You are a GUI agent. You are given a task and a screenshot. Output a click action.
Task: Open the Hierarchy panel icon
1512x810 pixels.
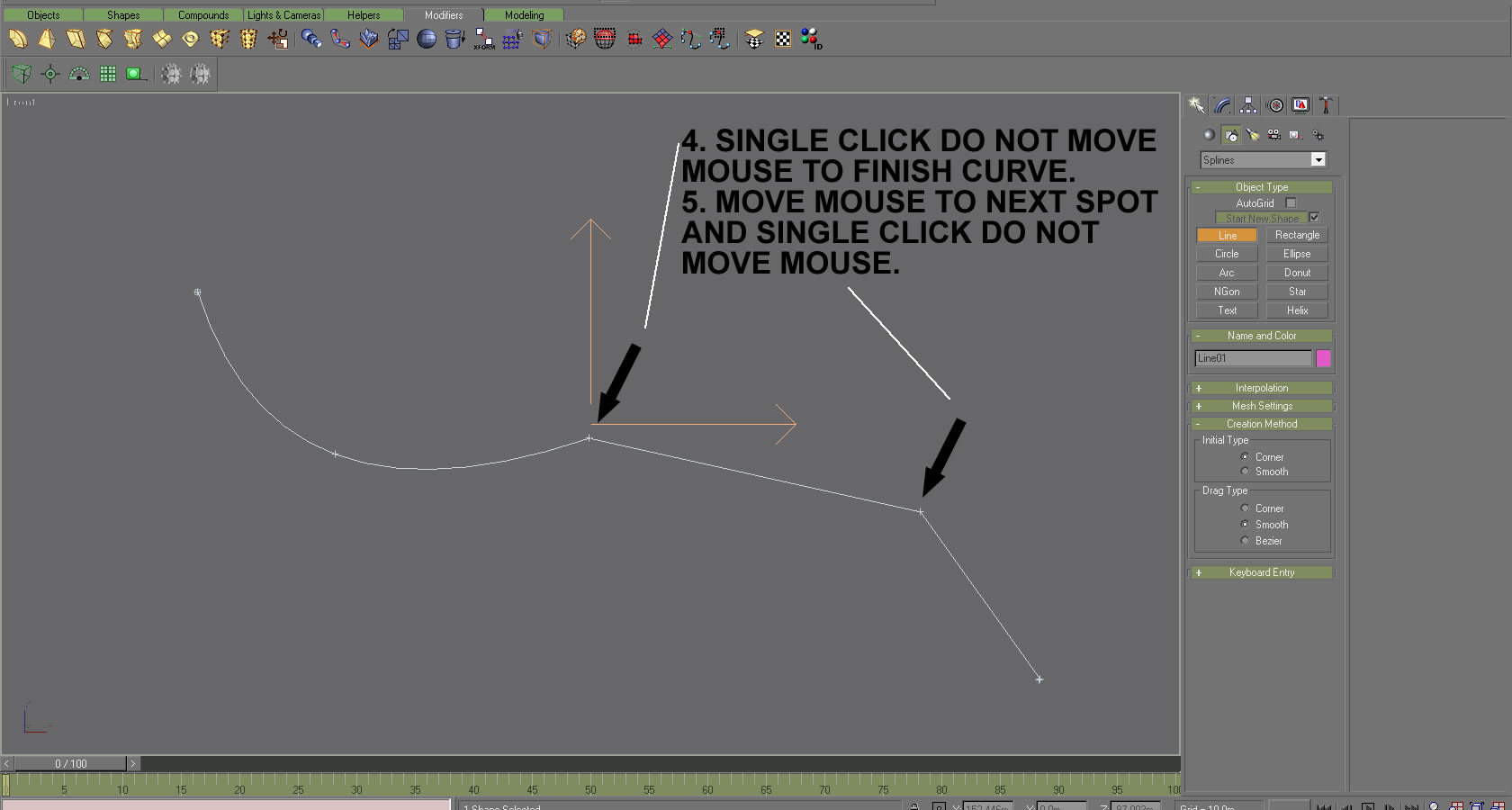(x=1248, y=105)
